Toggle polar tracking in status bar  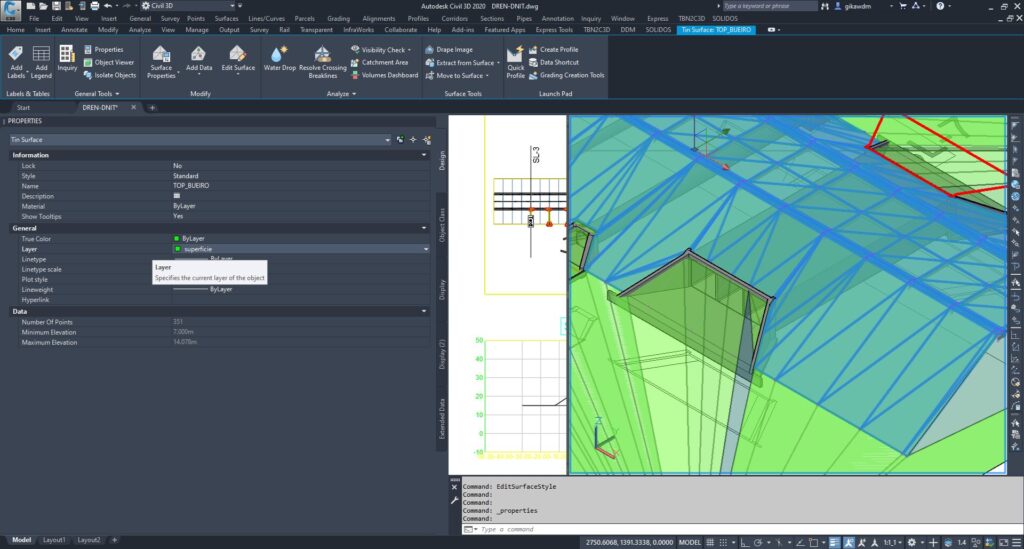[x=758, y=542]
